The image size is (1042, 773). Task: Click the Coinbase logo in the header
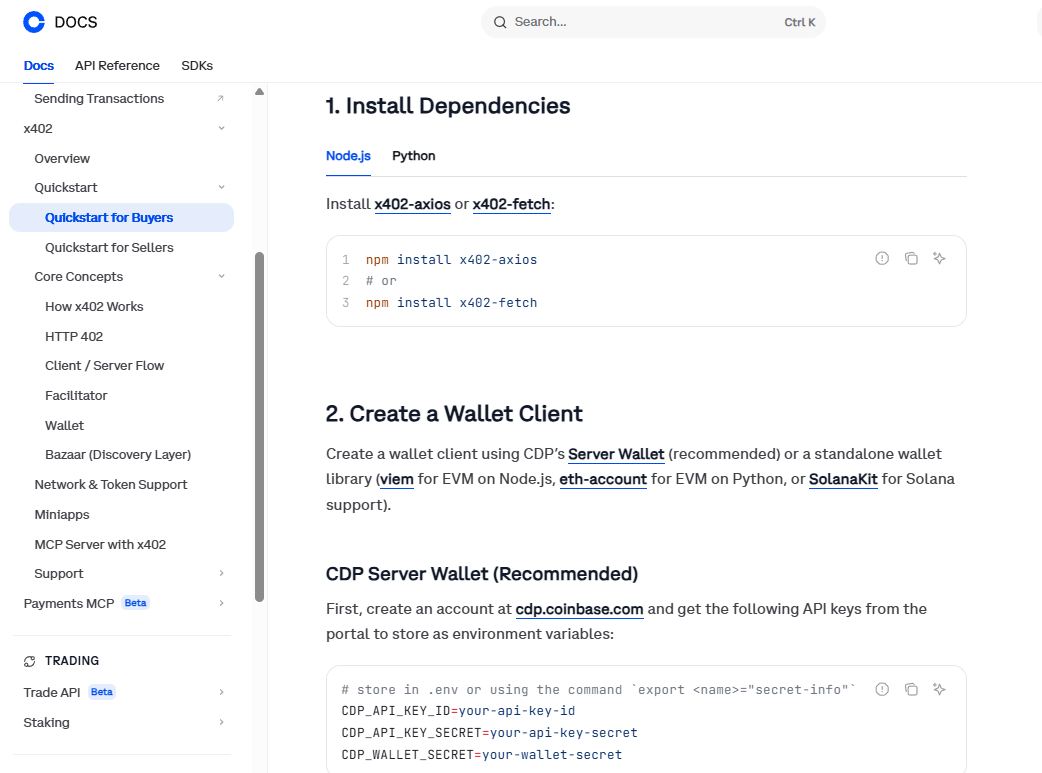[x=34, y=22]
